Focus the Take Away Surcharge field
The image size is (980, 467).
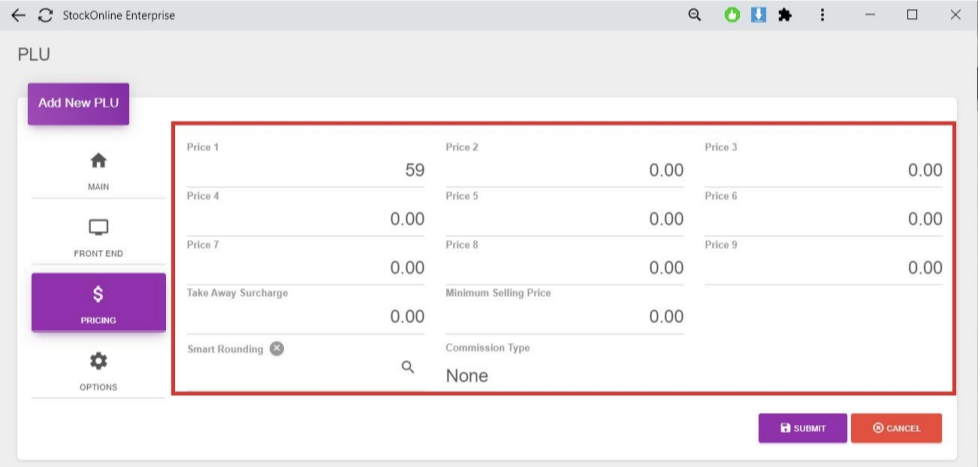(x=305, y=316)
